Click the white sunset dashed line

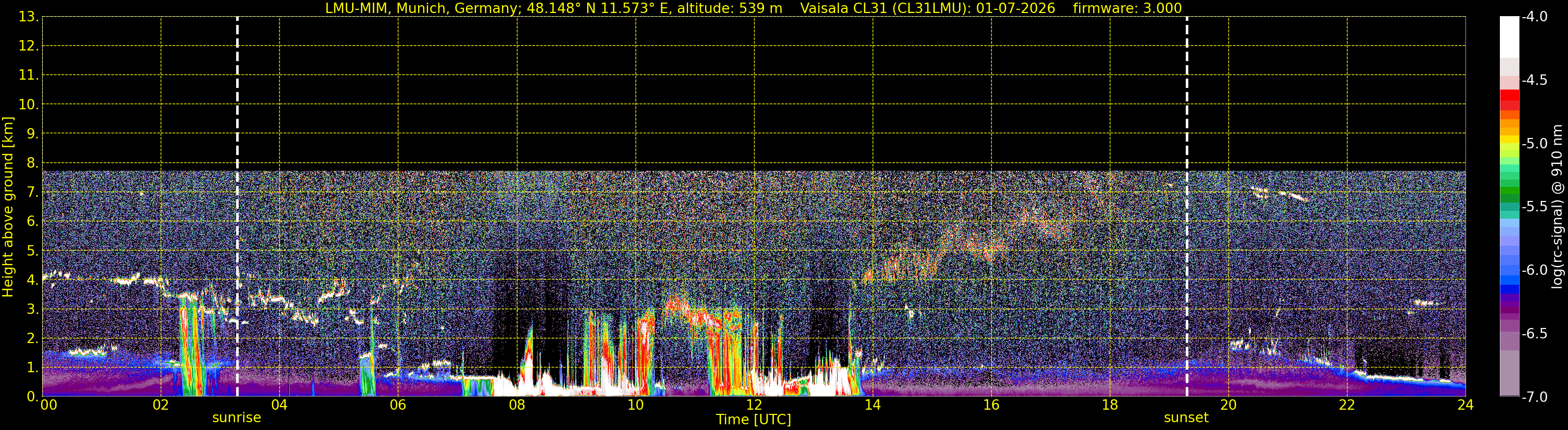[x=1186, y=207]
